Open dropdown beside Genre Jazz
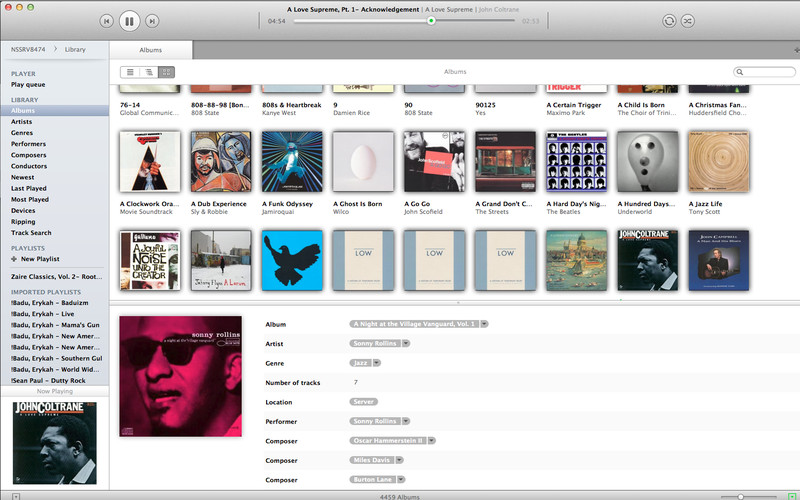Viewport: 800px width, 500px height. click(x=377, y=363)
